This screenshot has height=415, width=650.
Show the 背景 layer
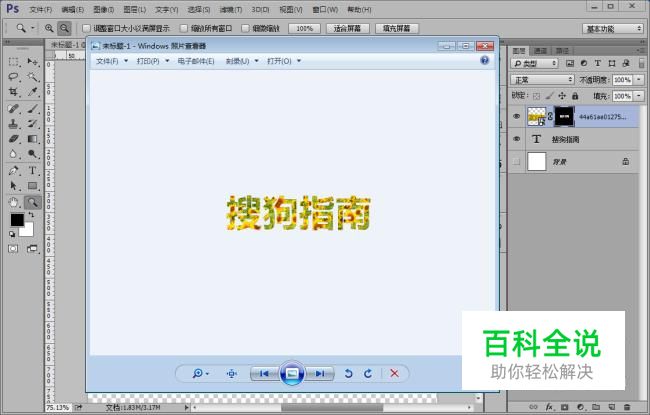pos(517,161)
